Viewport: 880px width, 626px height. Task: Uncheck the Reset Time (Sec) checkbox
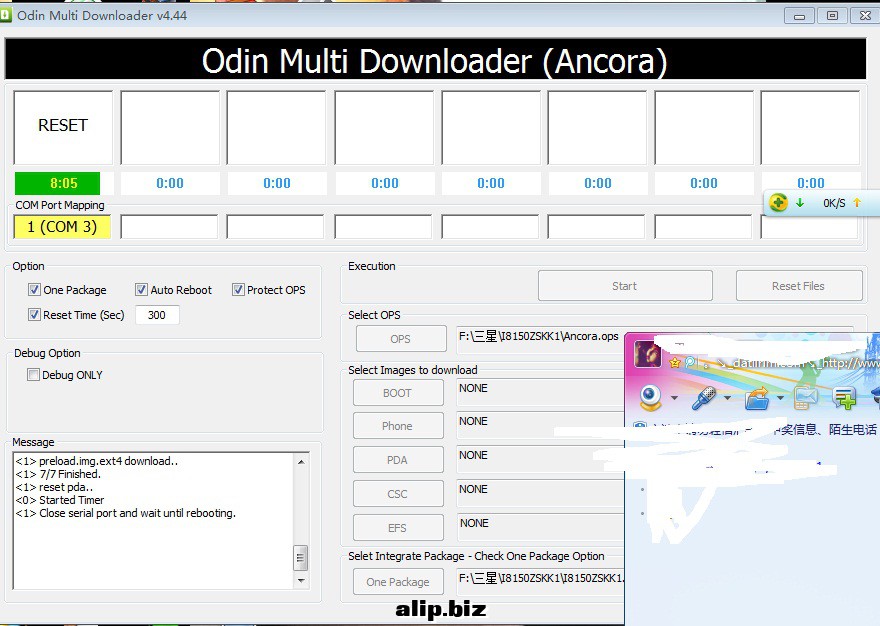point(34,314)
